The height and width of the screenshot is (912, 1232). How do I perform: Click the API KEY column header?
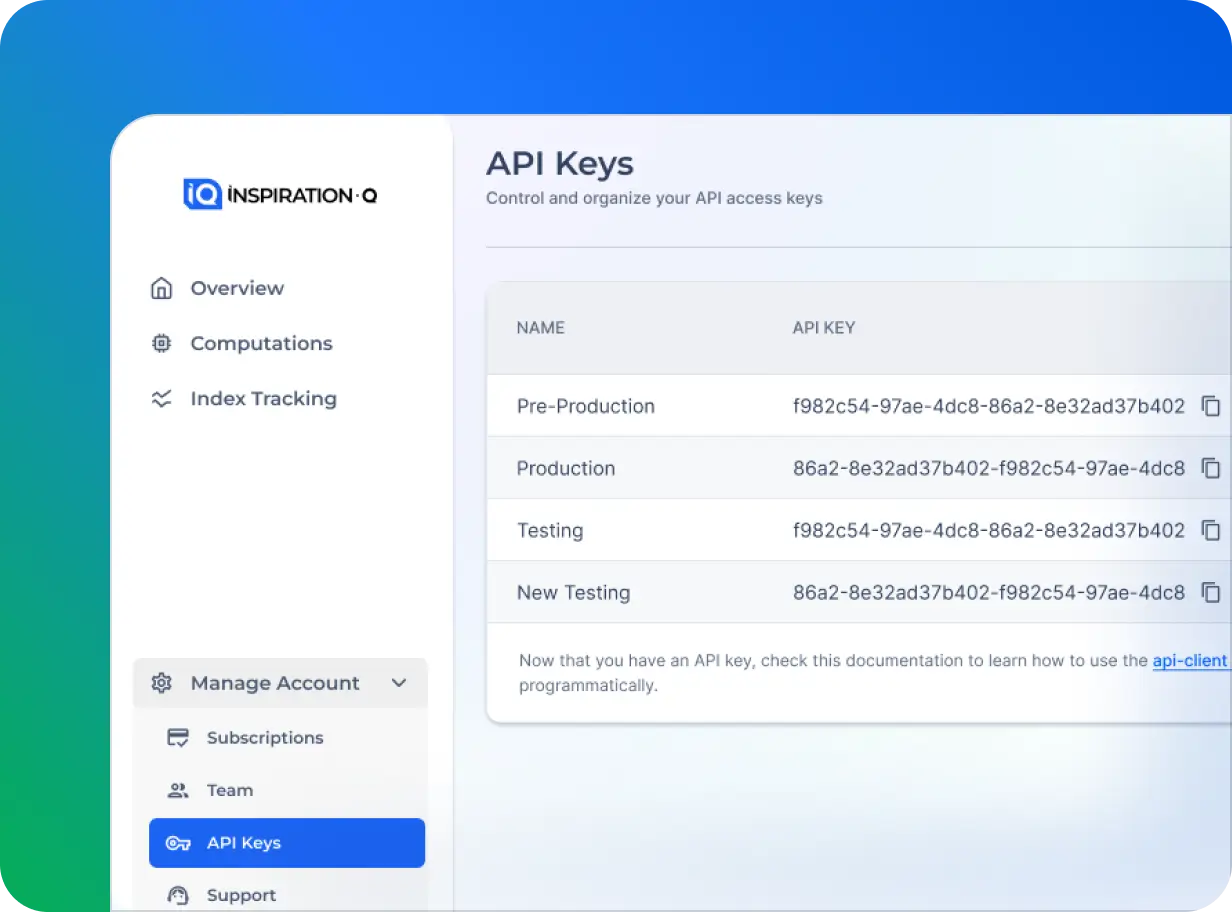point(824,328)
